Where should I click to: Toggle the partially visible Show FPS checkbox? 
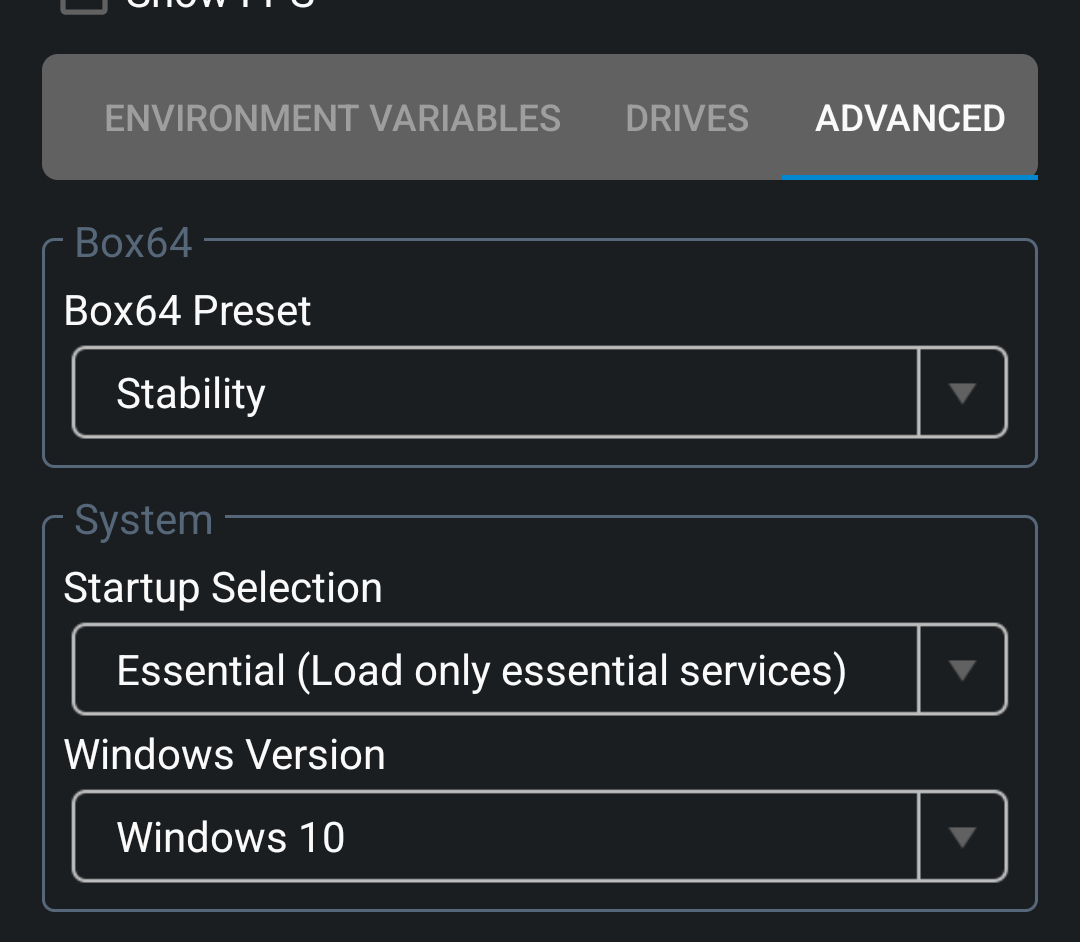tap(84, 5)
